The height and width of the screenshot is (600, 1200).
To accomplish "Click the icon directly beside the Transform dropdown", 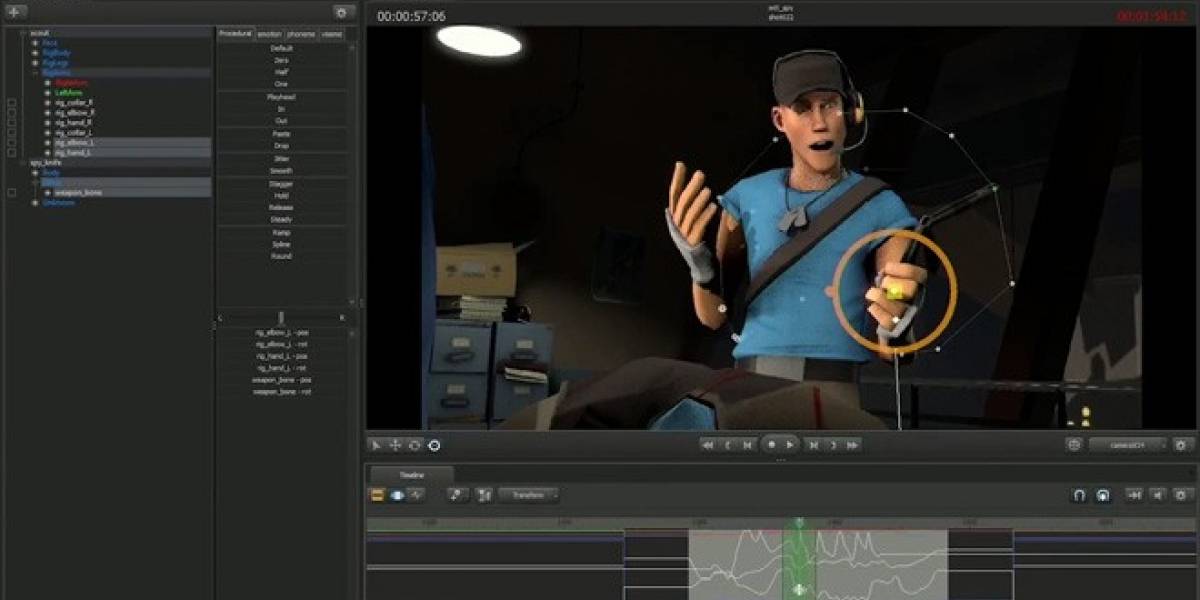I will 484,494.
